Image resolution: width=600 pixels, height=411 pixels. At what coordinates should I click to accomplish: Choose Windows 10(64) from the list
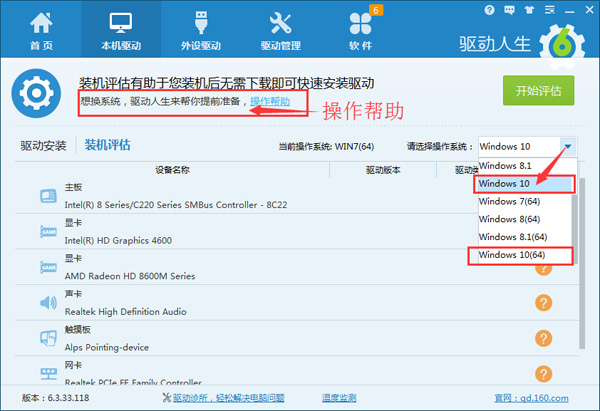(x=525, y=255)
